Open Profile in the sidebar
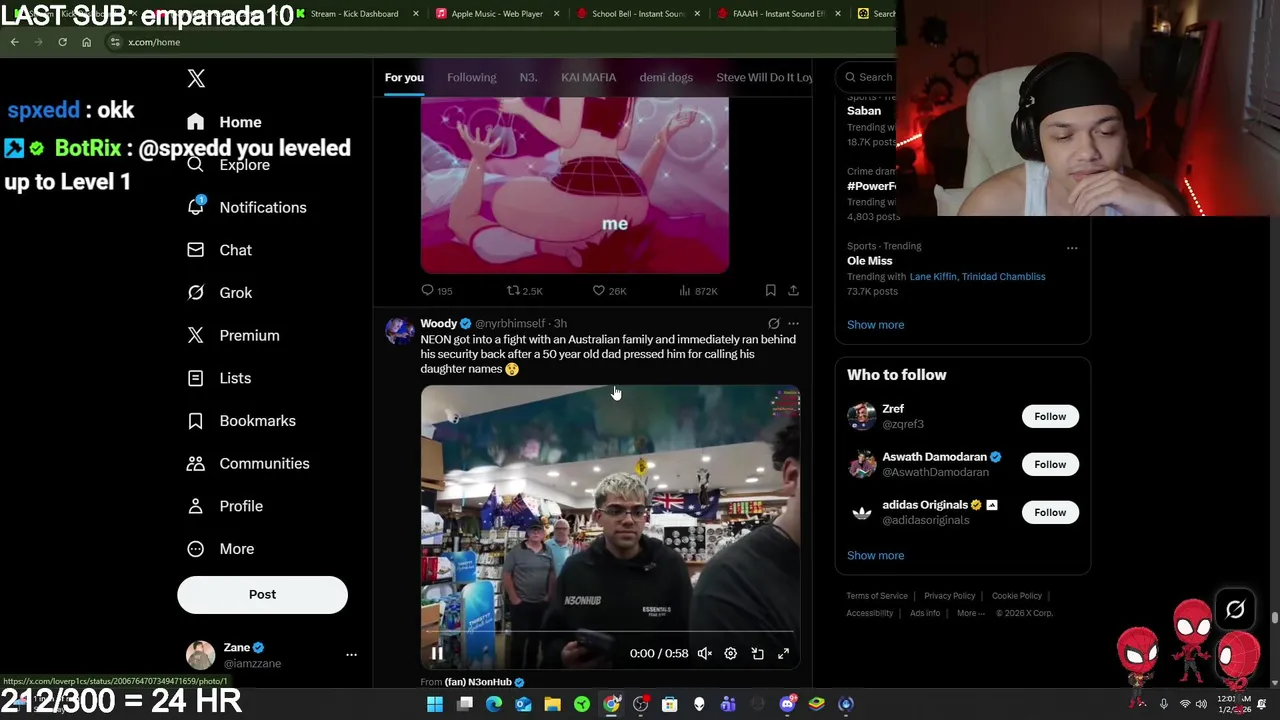Screen dimensions: 1280x720 pyautogui.click(x=224, y=506)
